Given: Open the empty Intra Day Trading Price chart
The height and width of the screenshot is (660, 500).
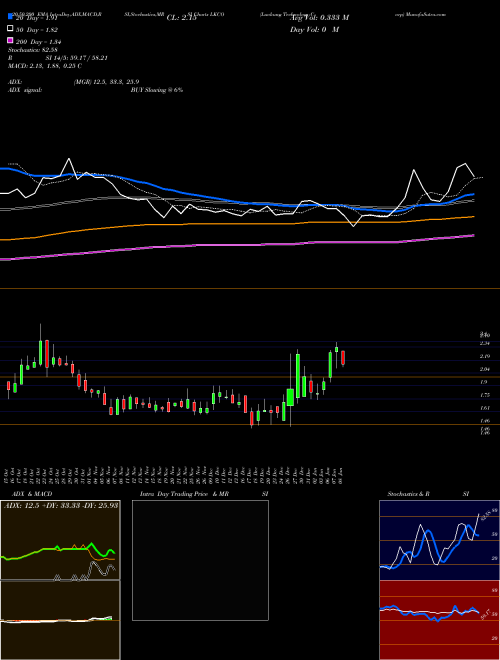Looking at the screenshot, I should (x=200, y=560).
